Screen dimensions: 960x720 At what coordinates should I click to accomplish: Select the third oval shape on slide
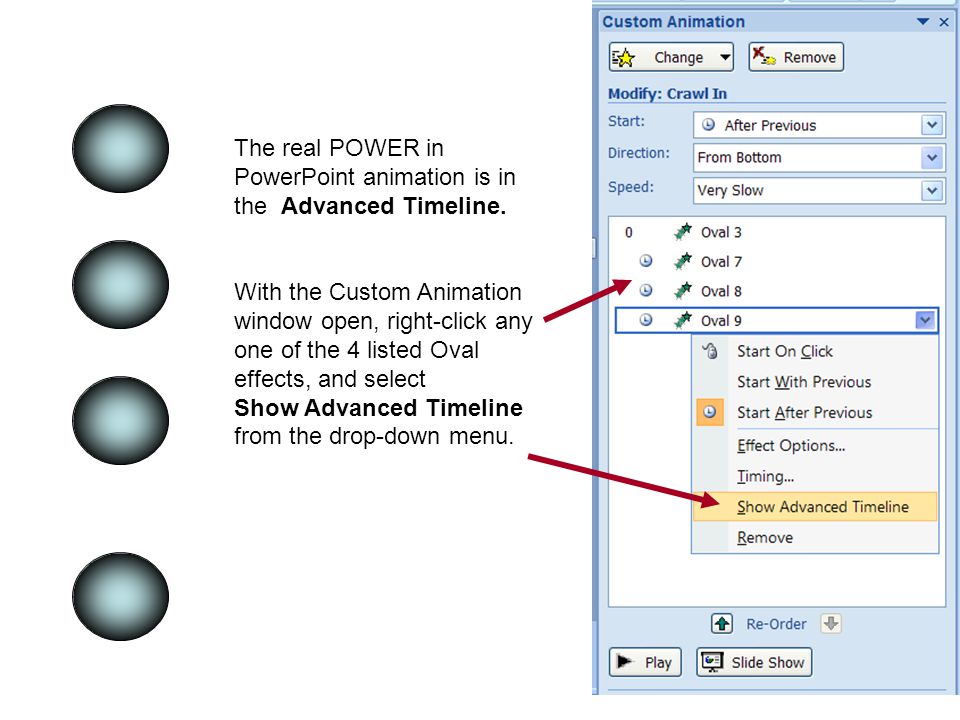121,421
